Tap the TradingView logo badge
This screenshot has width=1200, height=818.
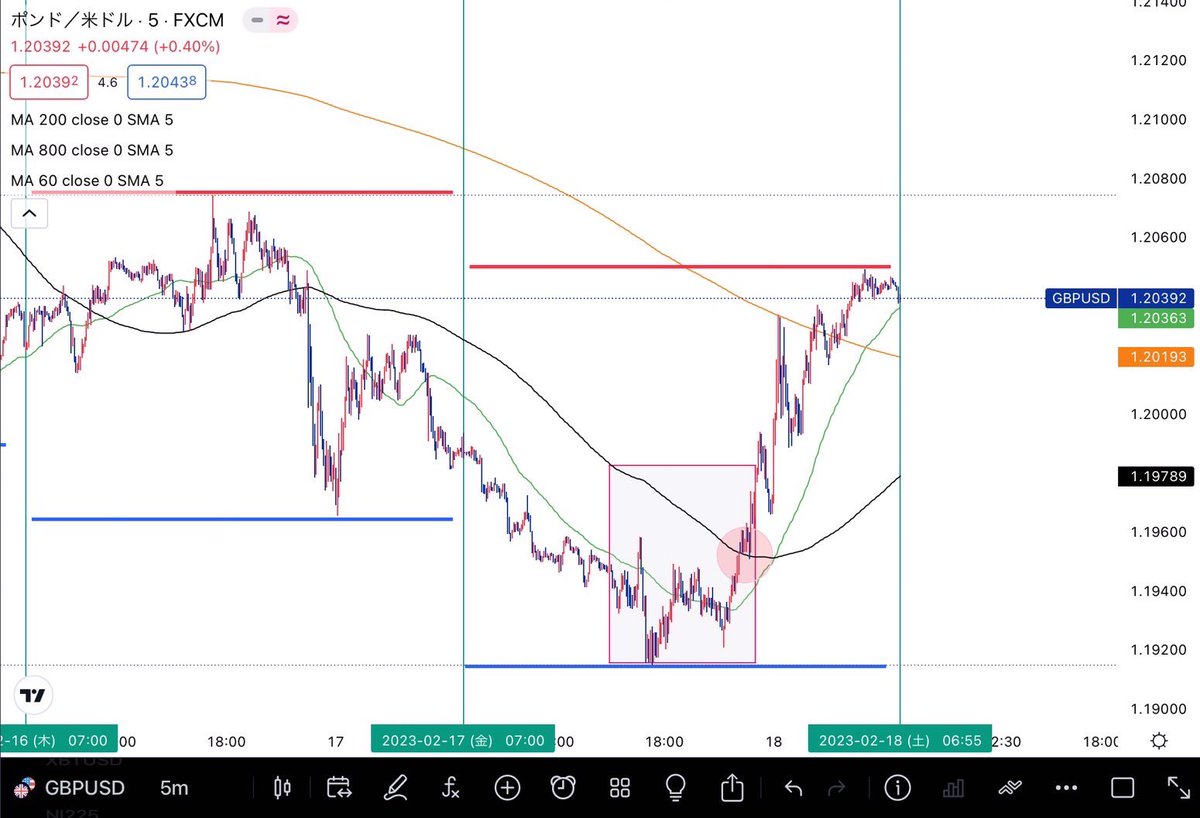point(33,696)
